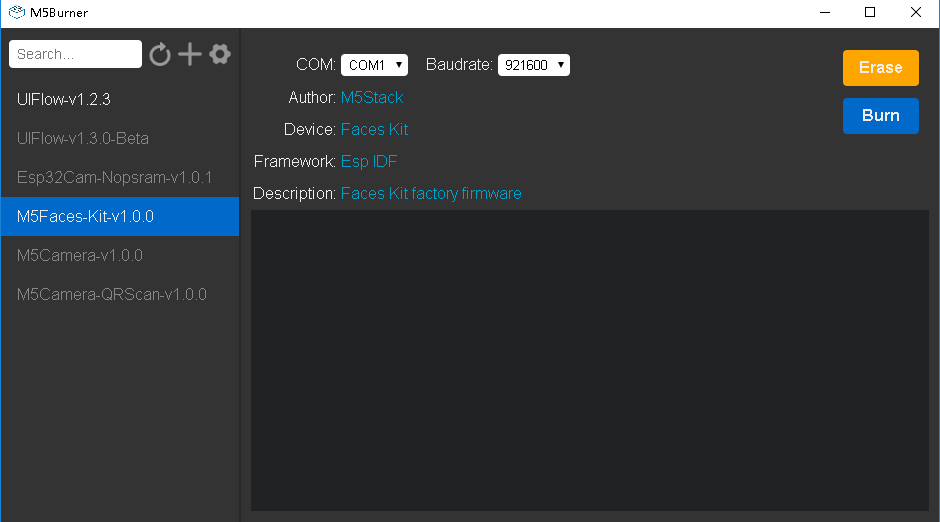Image resolution: width=940 pixels, height=522 pixels.
Task: Expand the Baudrate dropdown
Action: pos(533,65)
